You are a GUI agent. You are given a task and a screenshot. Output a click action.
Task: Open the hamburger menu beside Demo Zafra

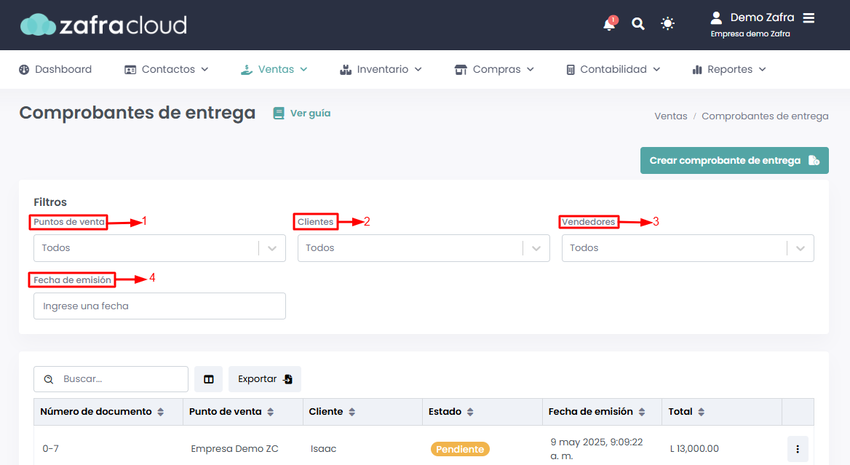(809, 18)
